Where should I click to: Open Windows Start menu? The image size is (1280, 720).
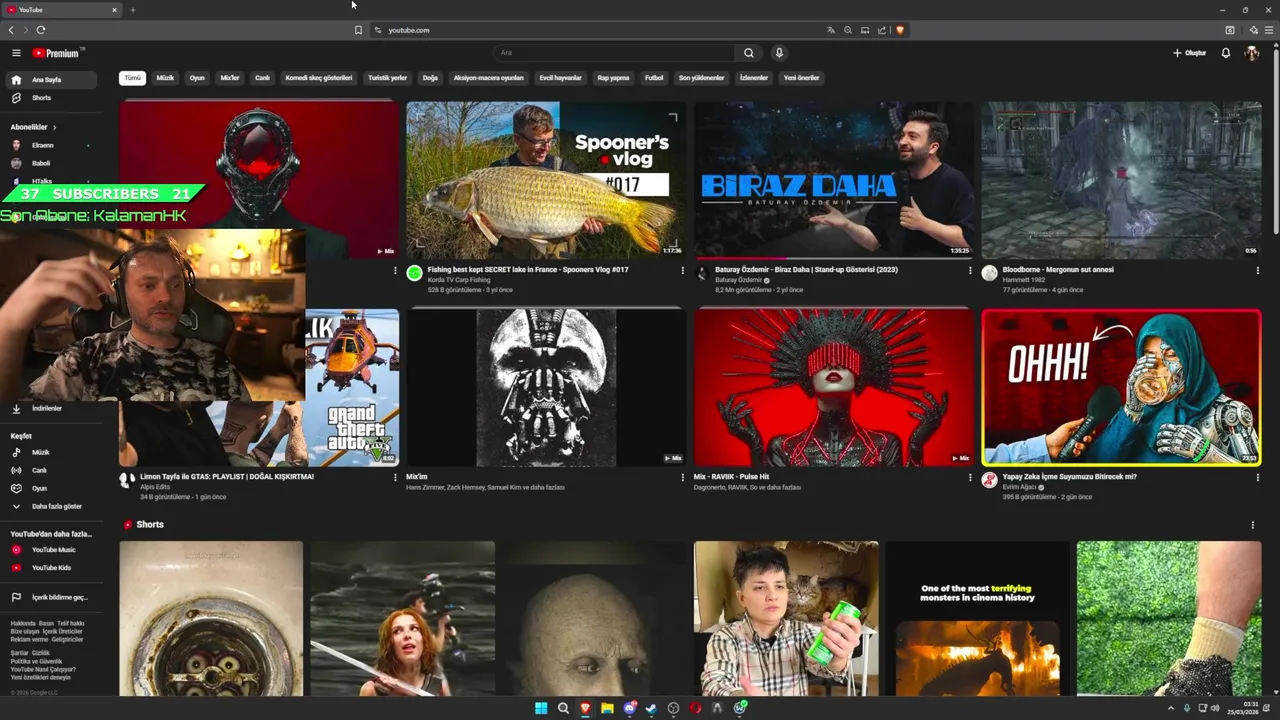(541, 708)
